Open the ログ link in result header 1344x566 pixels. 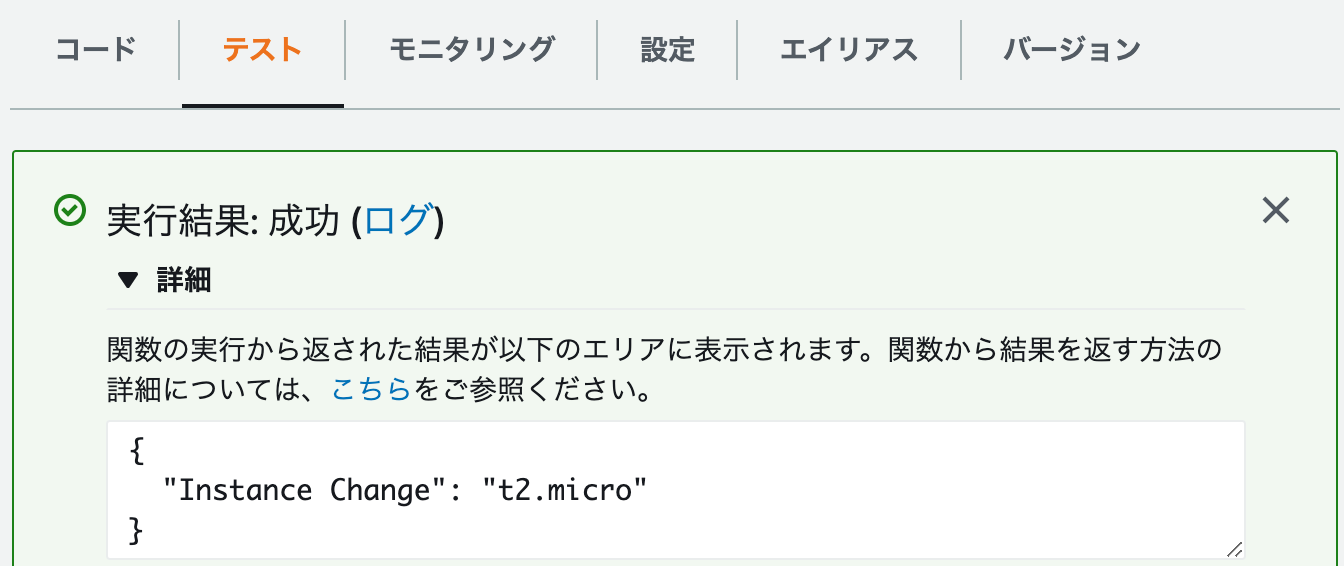(x=398, y=219)
